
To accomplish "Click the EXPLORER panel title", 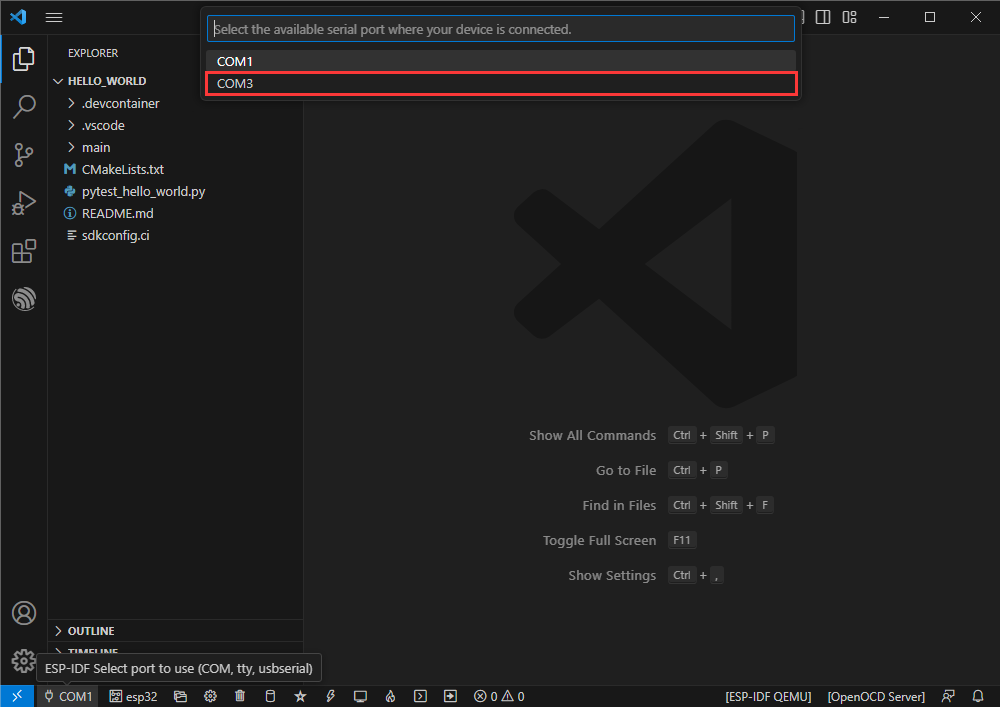I will point(93,53).
